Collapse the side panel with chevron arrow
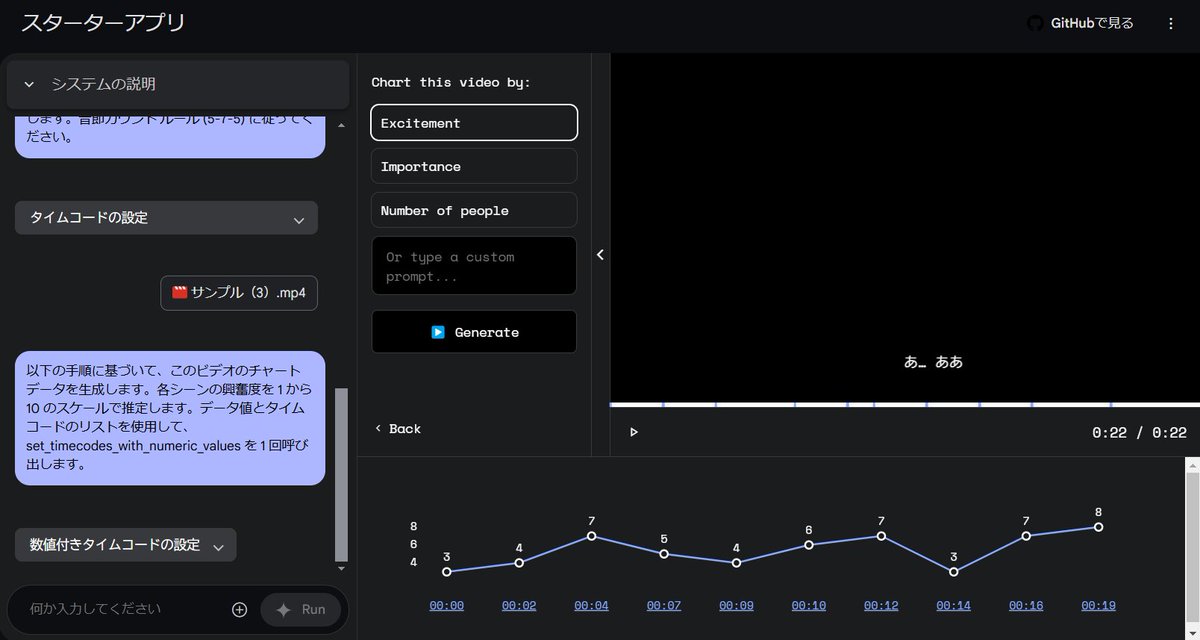The image size is (1200, 640). click(600, 255)
